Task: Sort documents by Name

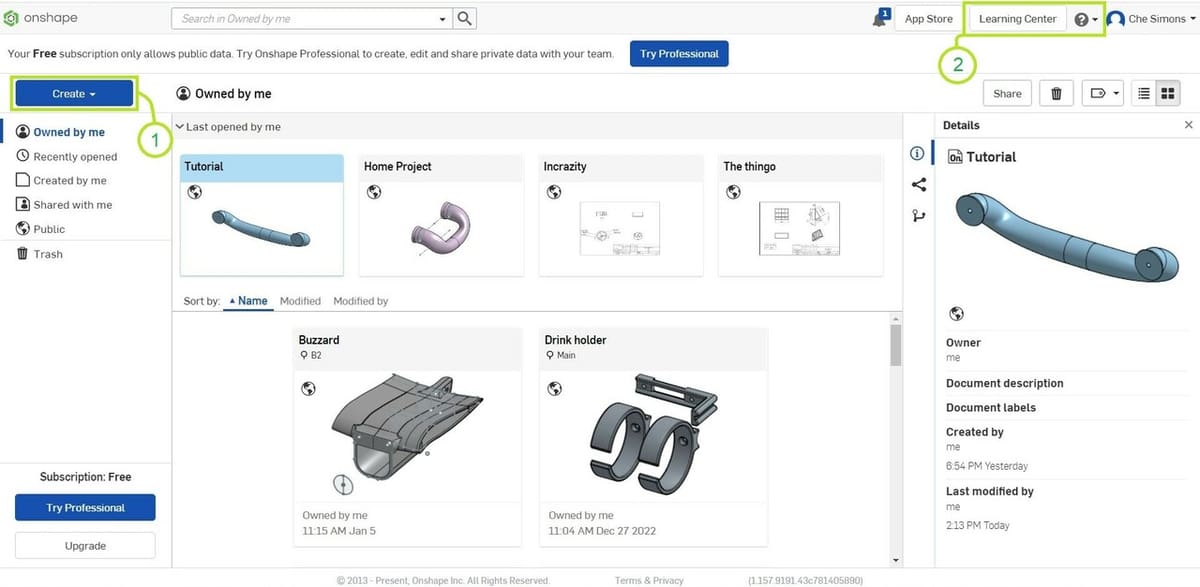Action: 248,301
